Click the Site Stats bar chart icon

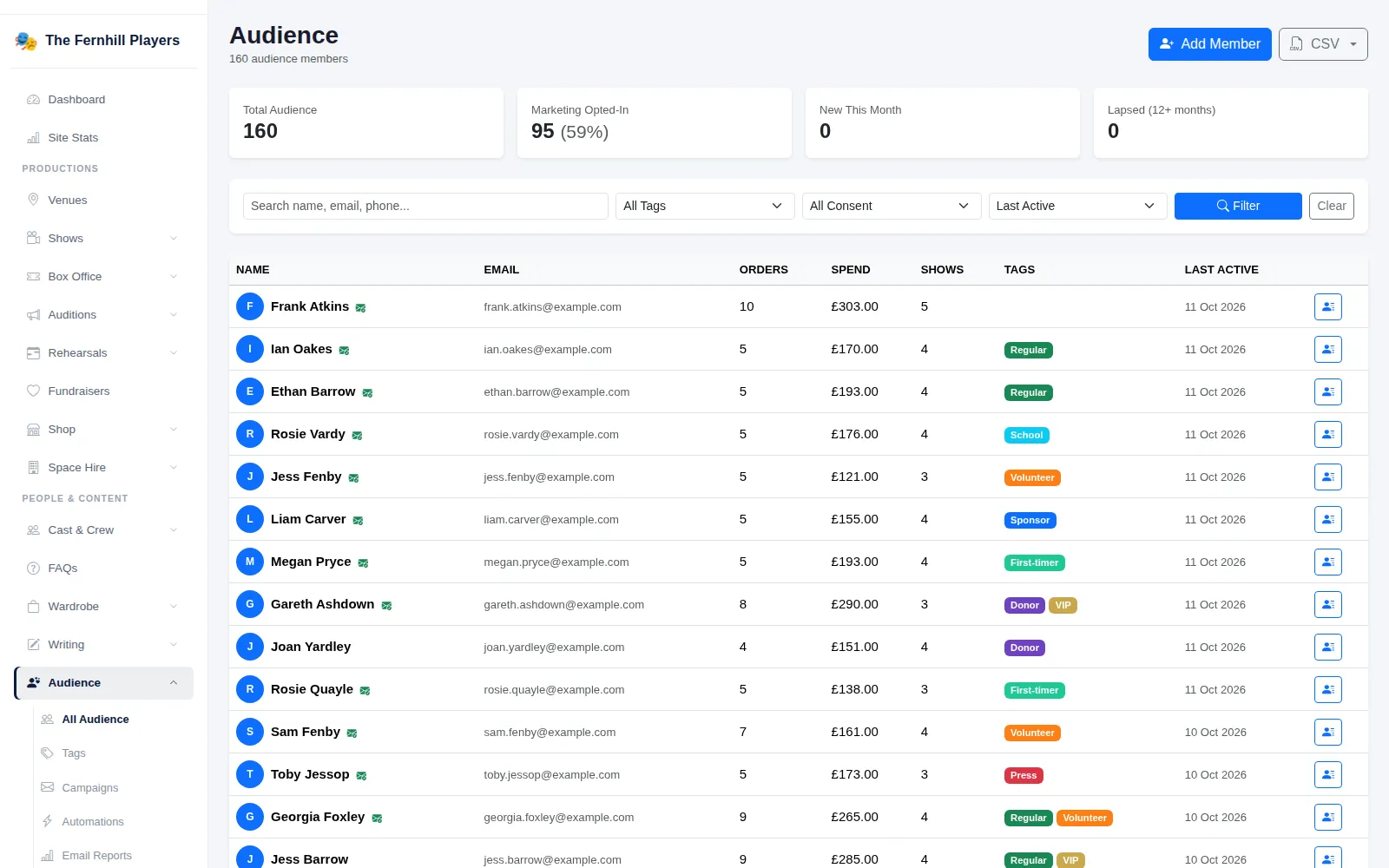click(33, 138)
